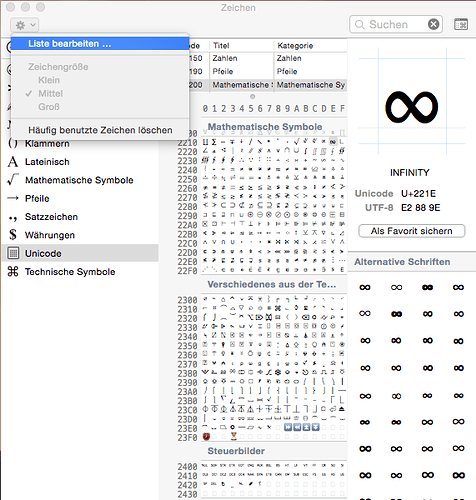Select the Lateinisch category icon
The image size is (476, 500).
[13, 162]
